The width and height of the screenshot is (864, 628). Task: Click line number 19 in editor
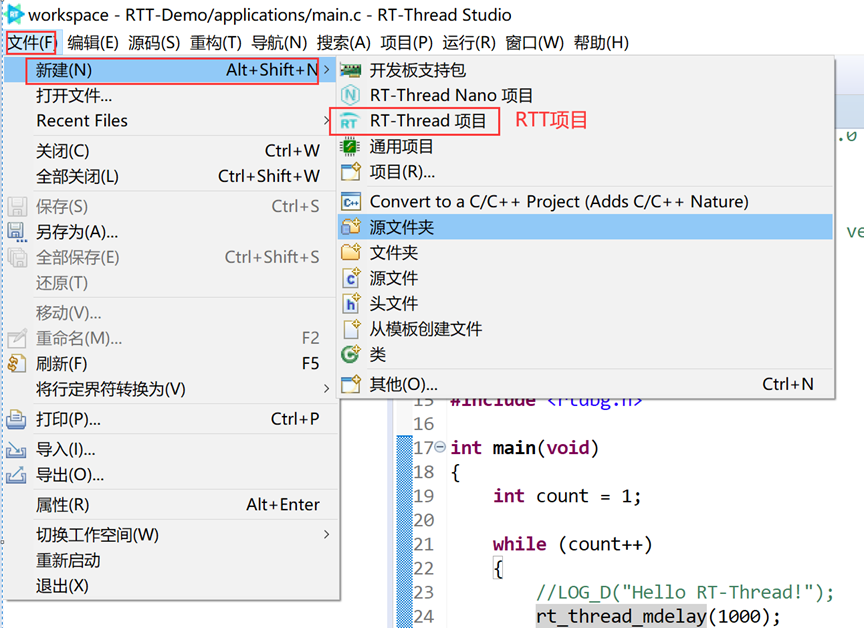point(423,496)
